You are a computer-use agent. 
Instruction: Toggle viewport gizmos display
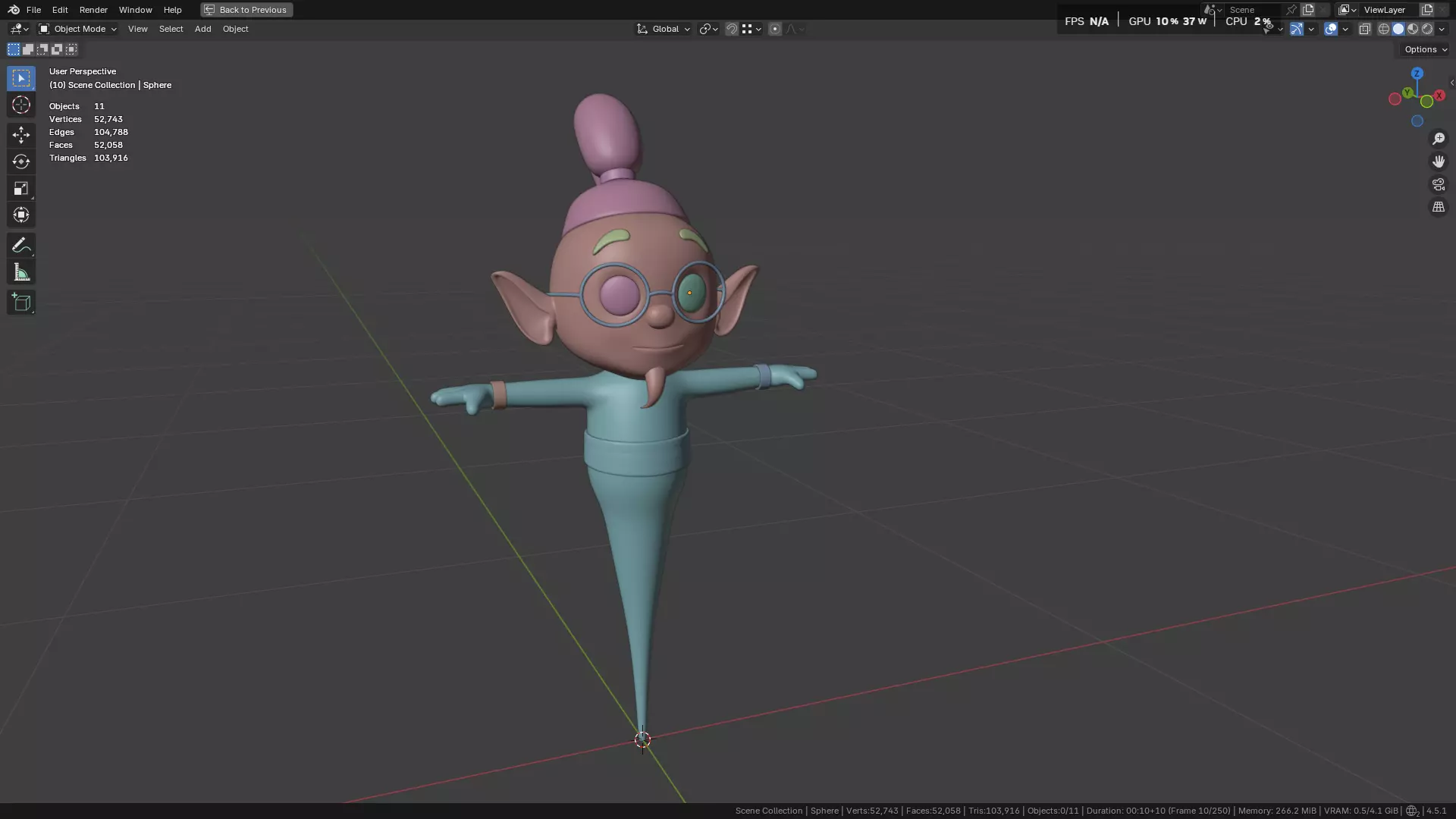pos(1297,29)
